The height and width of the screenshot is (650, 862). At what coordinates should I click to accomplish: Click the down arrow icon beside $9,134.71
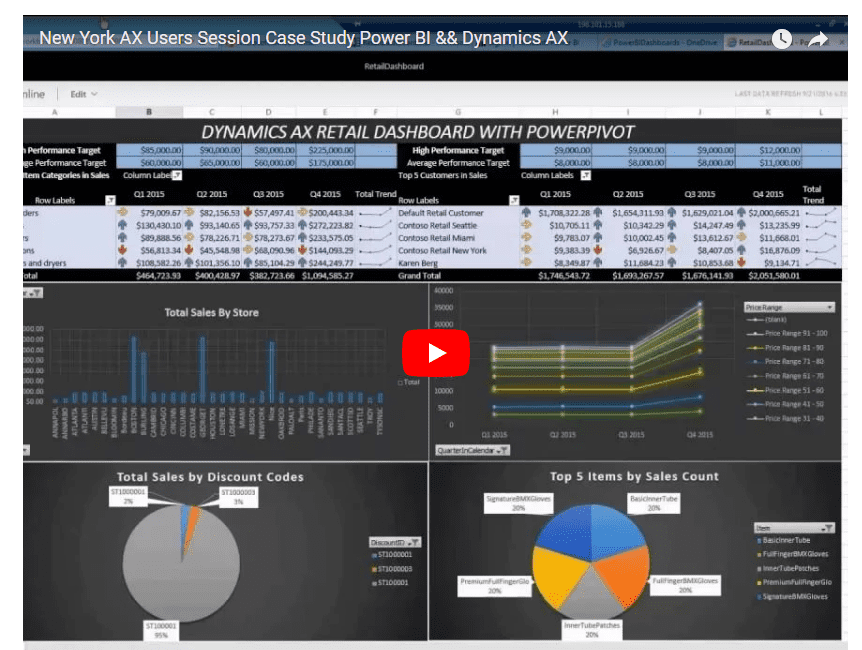click(x=742, y=262)
